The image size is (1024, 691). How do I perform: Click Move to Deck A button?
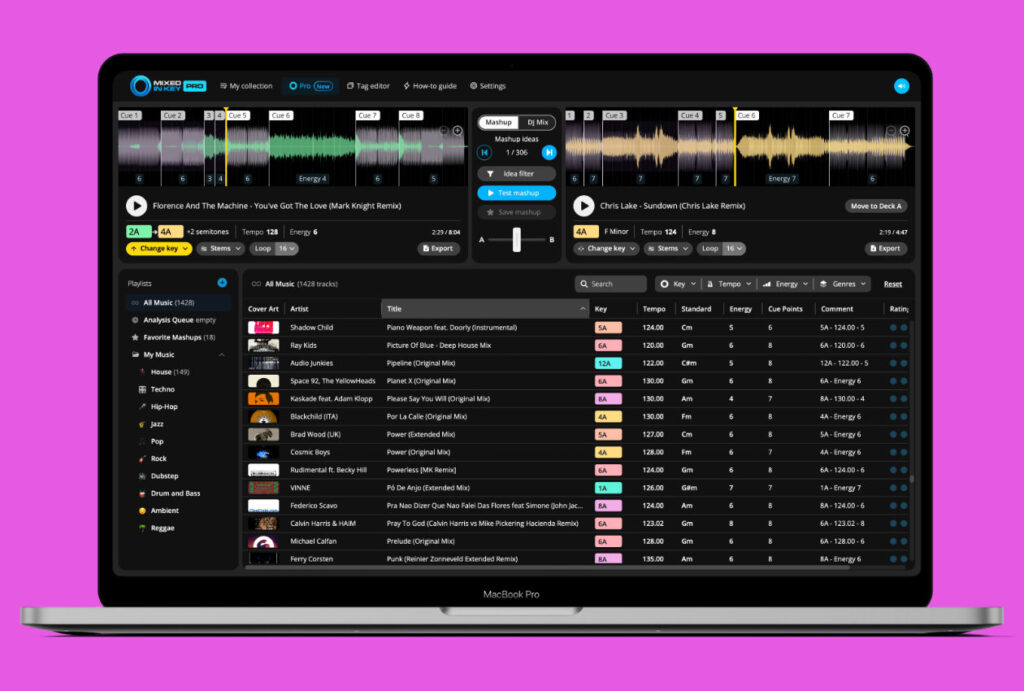pyautogui.click(x=876, y=206)
